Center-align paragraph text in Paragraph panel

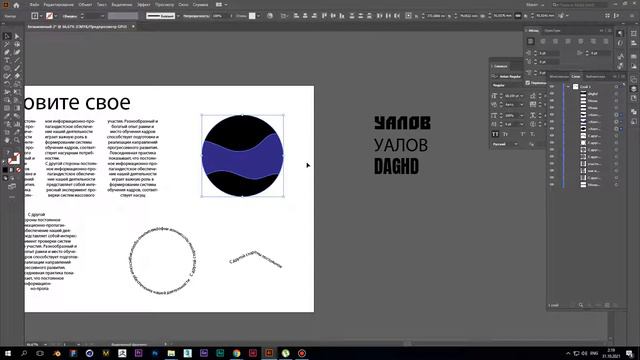pyautogui.click(x=543, y=41)
